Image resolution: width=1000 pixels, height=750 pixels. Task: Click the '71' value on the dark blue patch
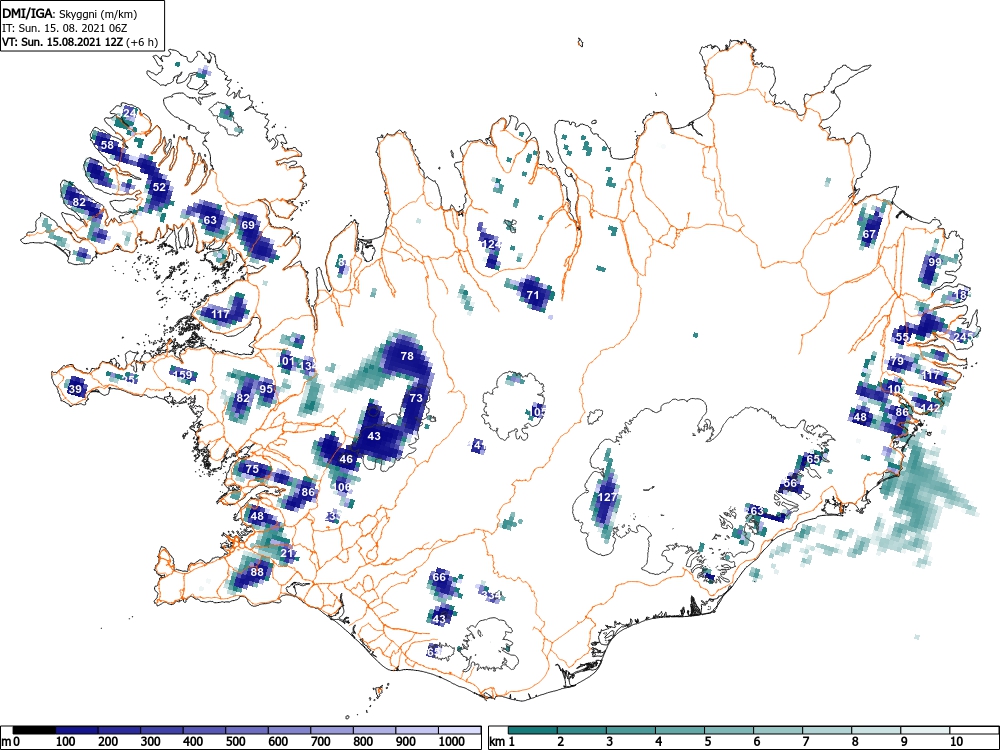click(x=533, y=295)
